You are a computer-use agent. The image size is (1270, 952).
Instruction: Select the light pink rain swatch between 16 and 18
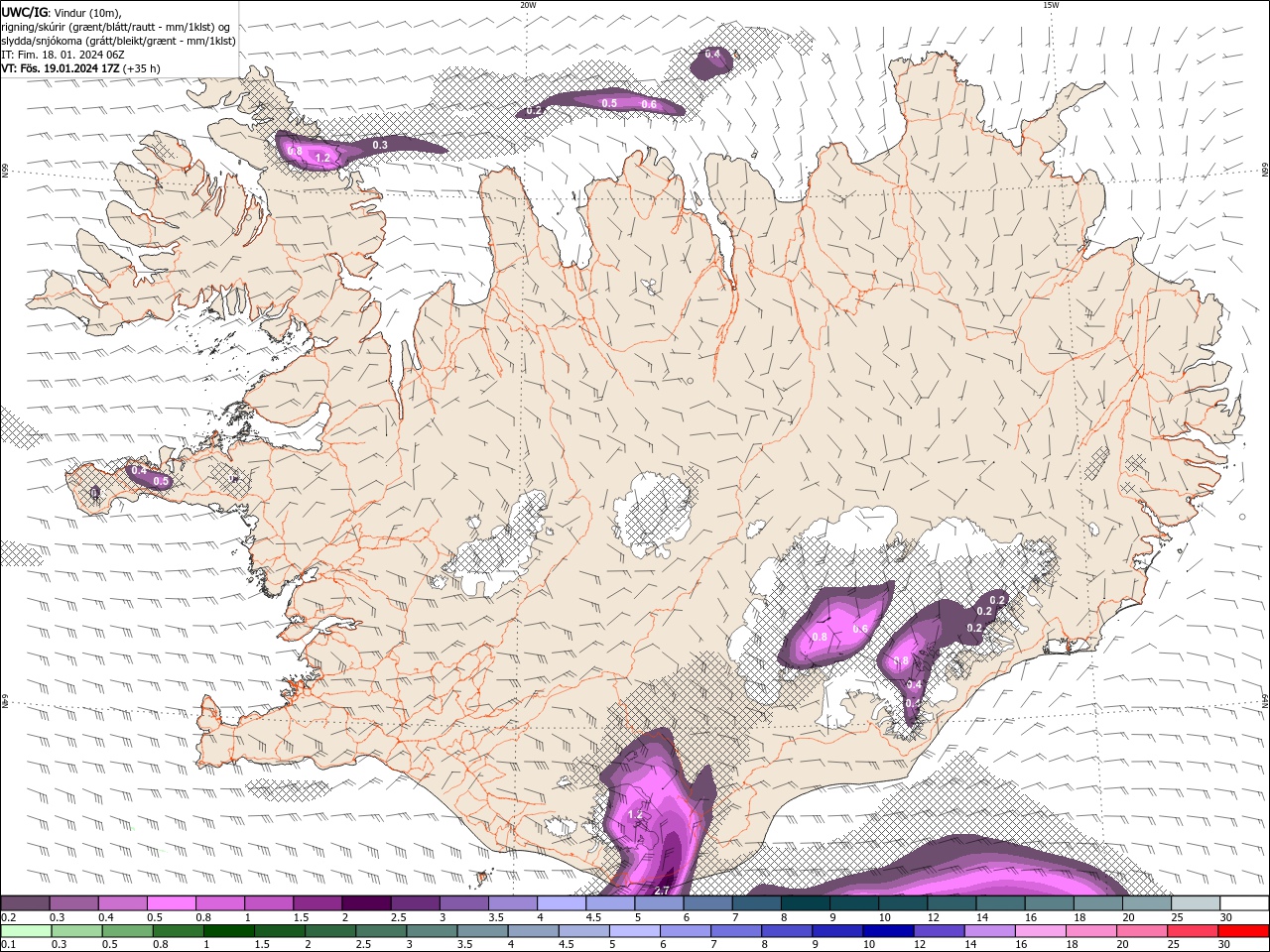click(x=1039, y=930)
